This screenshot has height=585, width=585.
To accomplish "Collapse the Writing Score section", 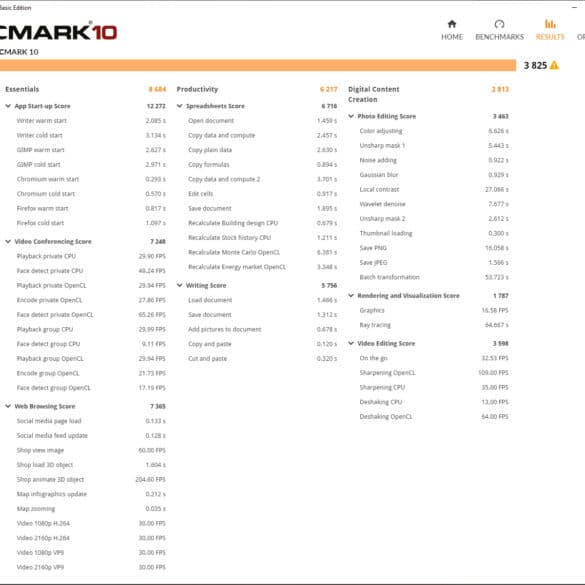I will coord(179,285).
